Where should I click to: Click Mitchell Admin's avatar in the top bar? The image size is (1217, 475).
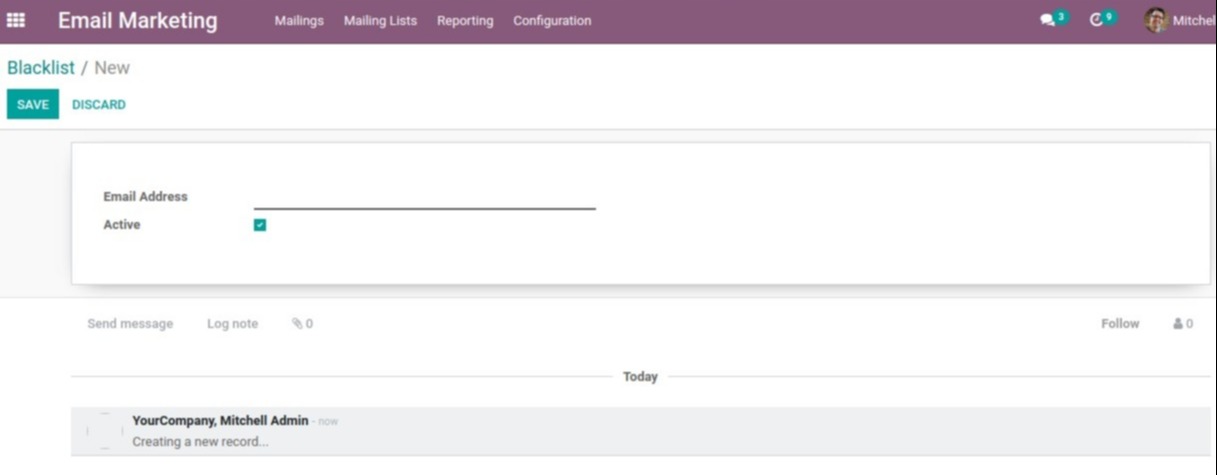(x=1156, y=20)
